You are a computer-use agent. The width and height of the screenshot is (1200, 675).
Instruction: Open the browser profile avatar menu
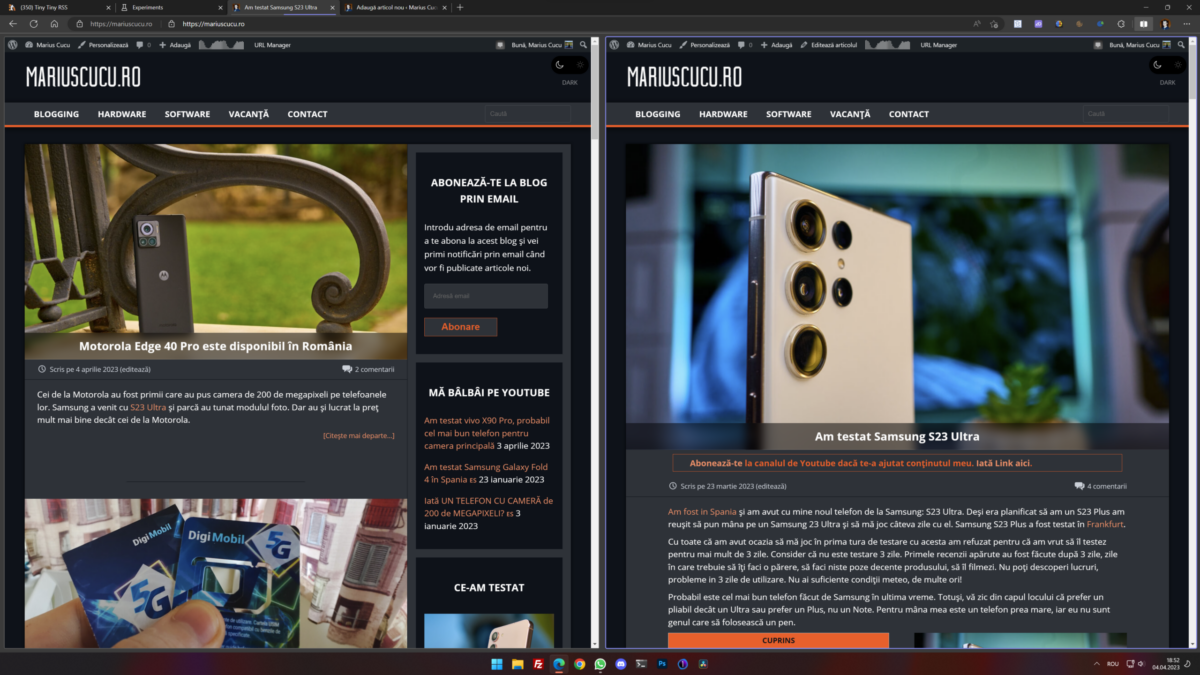pos(1164,24)
